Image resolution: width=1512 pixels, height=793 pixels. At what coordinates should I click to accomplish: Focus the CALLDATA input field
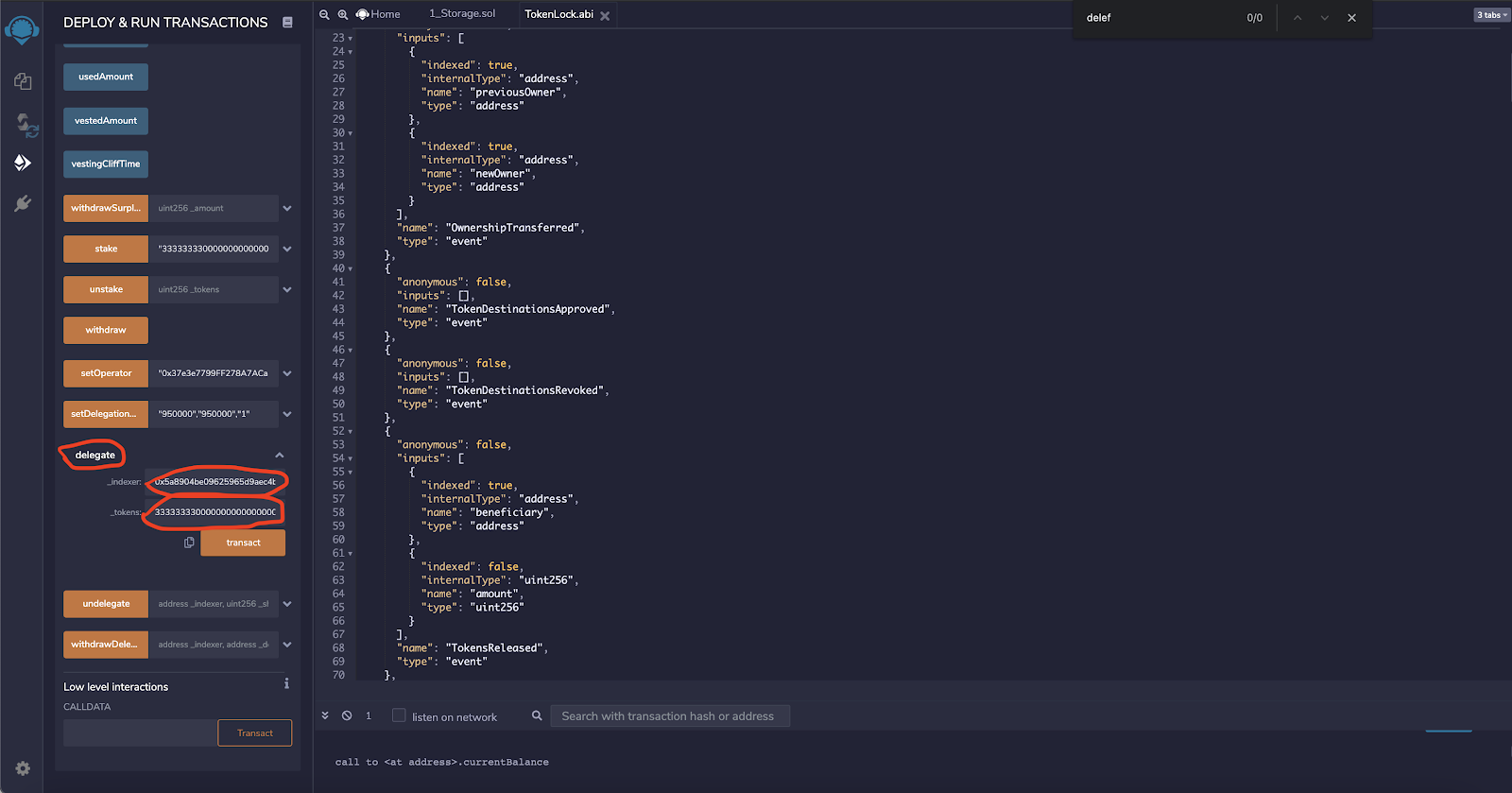[x=140, y=733]
